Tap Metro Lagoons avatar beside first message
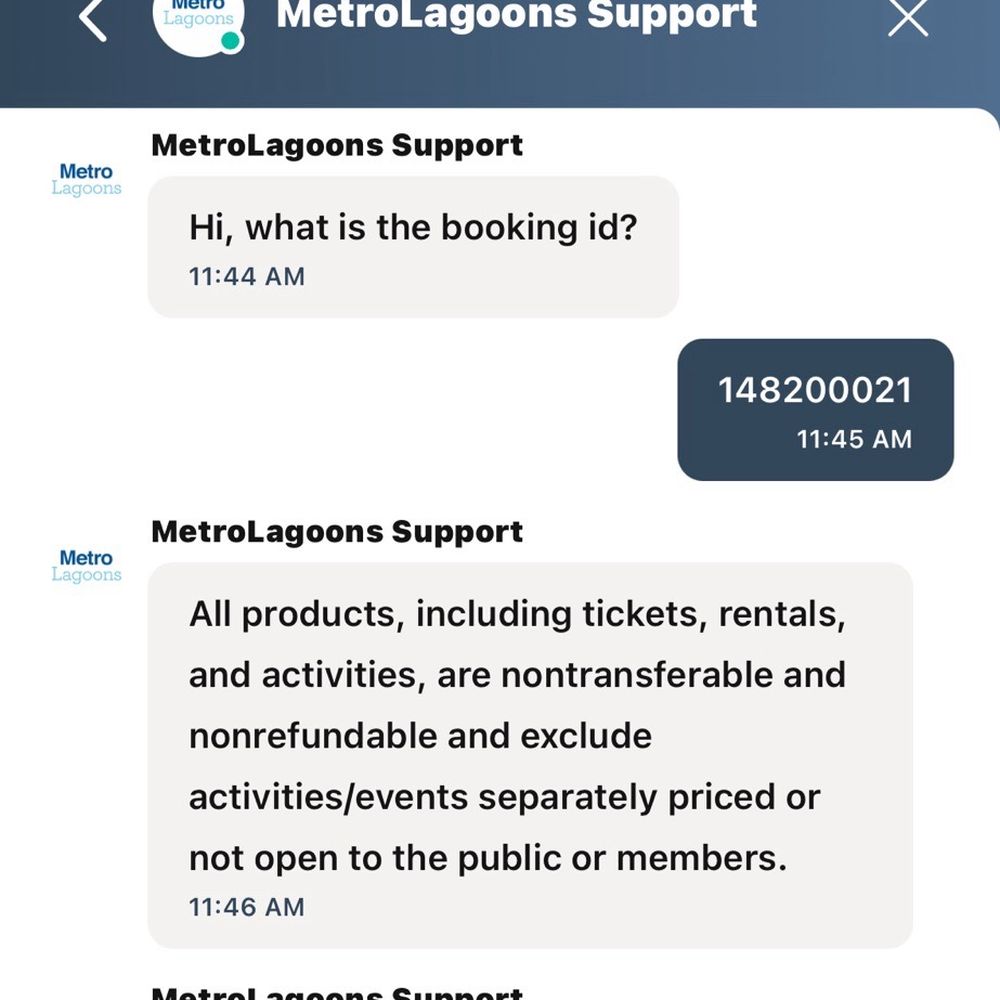 pos(86,180)
